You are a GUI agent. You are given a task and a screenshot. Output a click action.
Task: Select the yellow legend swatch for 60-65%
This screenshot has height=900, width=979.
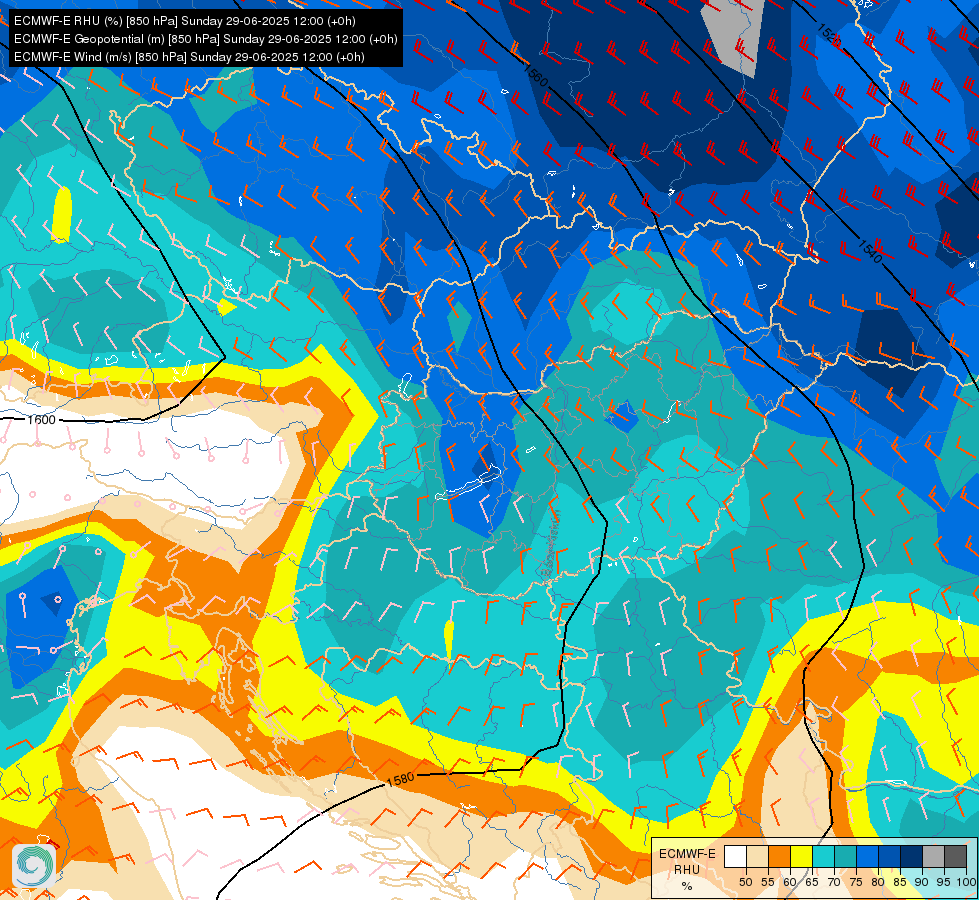point(802,856)
